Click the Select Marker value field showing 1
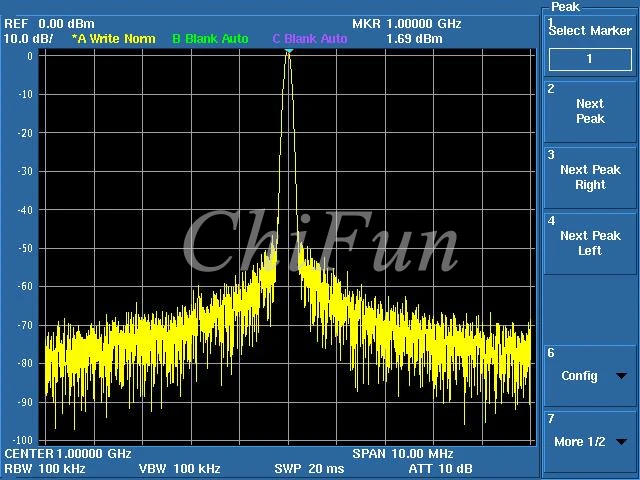The width and height of the screenshot is (640, 480). [x=590, y=59]
